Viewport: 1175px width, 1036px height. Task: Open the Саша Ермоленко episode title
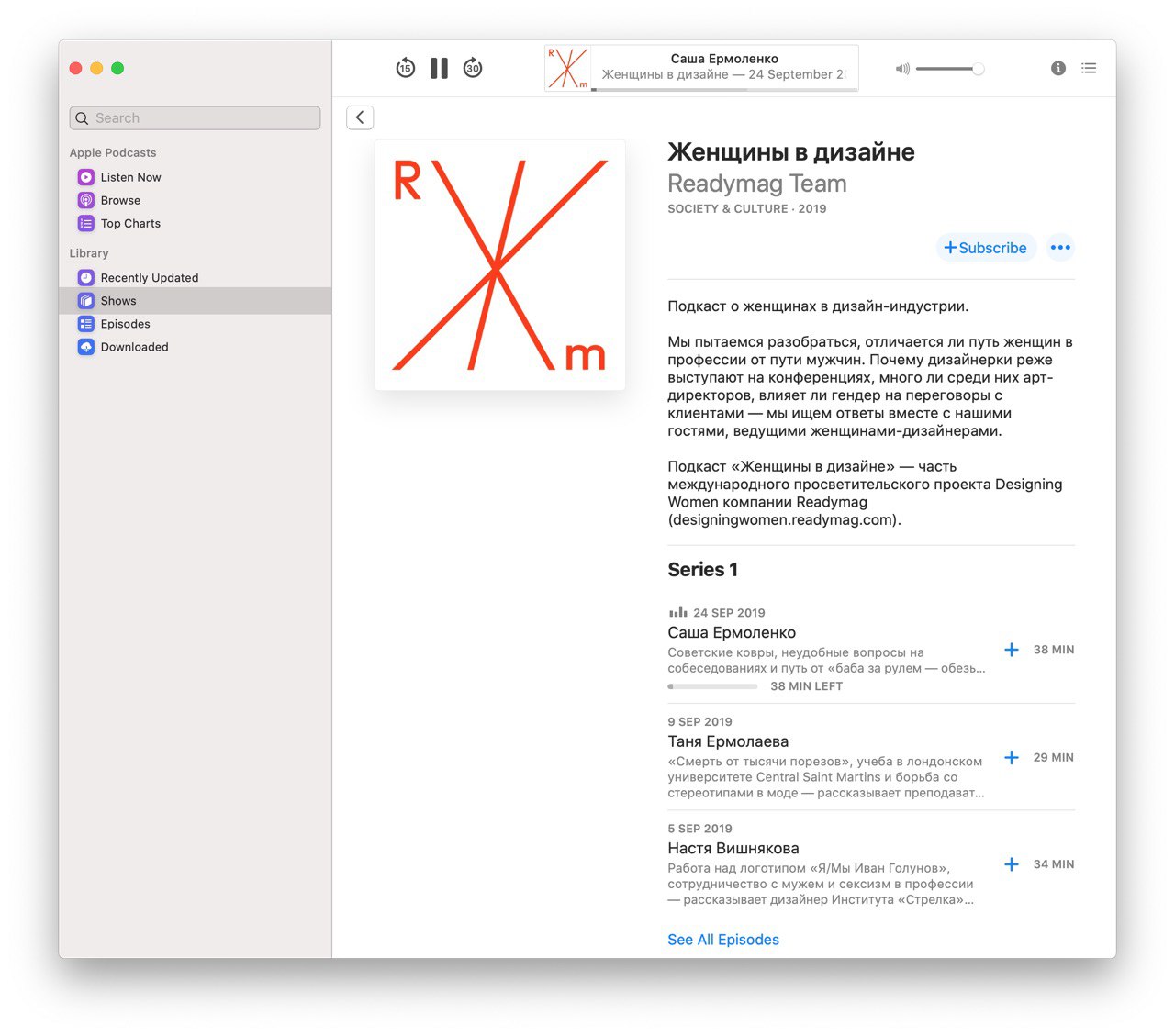pos(732,633)
